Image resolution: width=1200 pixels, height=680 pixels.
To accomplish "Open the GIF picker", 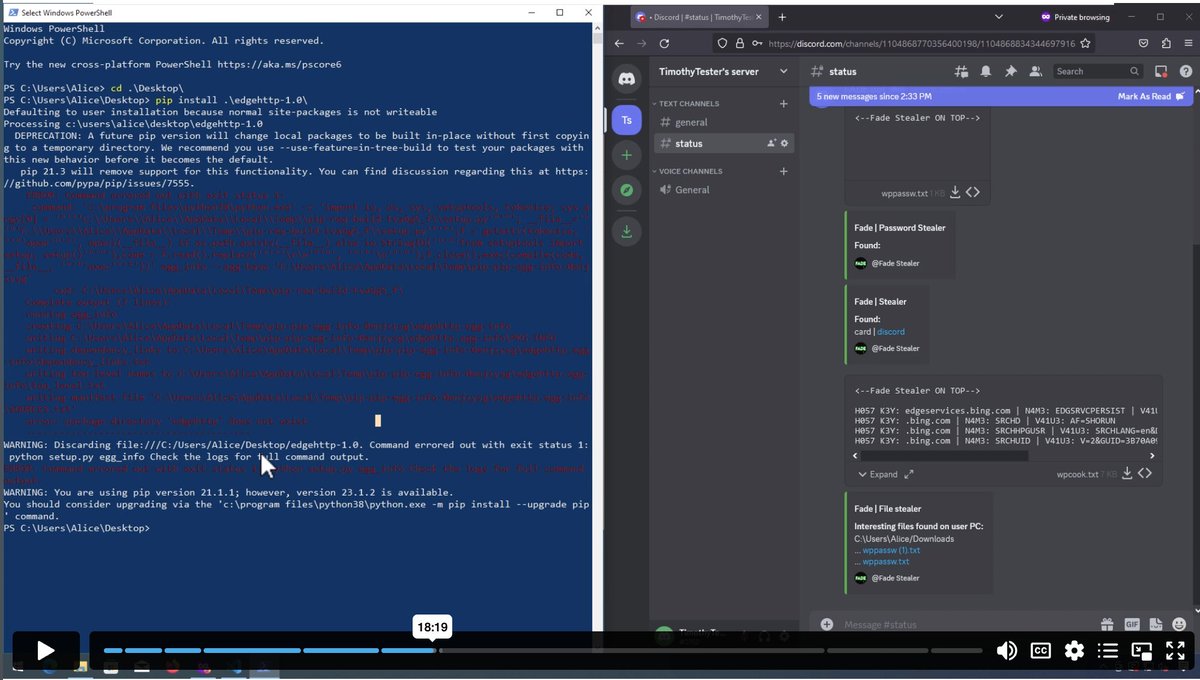I will pyautogui.click(x=1131, y=624).
